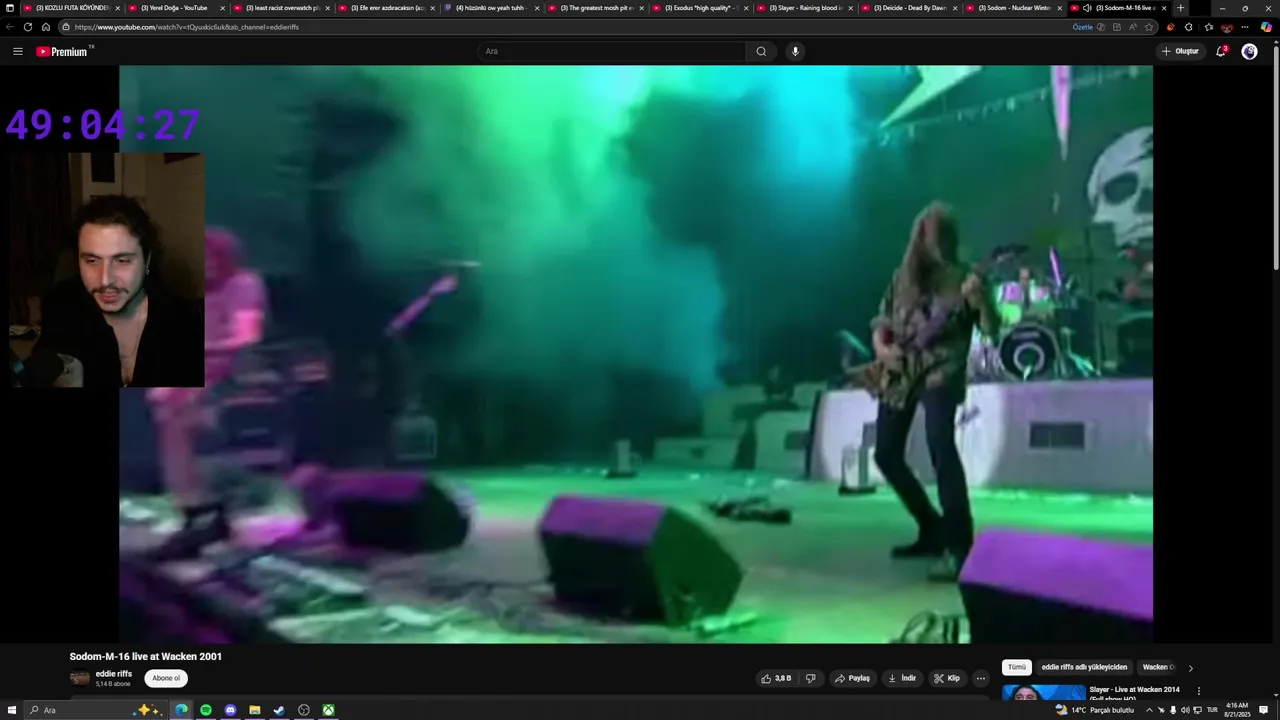This screenshot has height=720, width=1280.
Task: Open Windows Start menu
Action: [x=9, y=710]
